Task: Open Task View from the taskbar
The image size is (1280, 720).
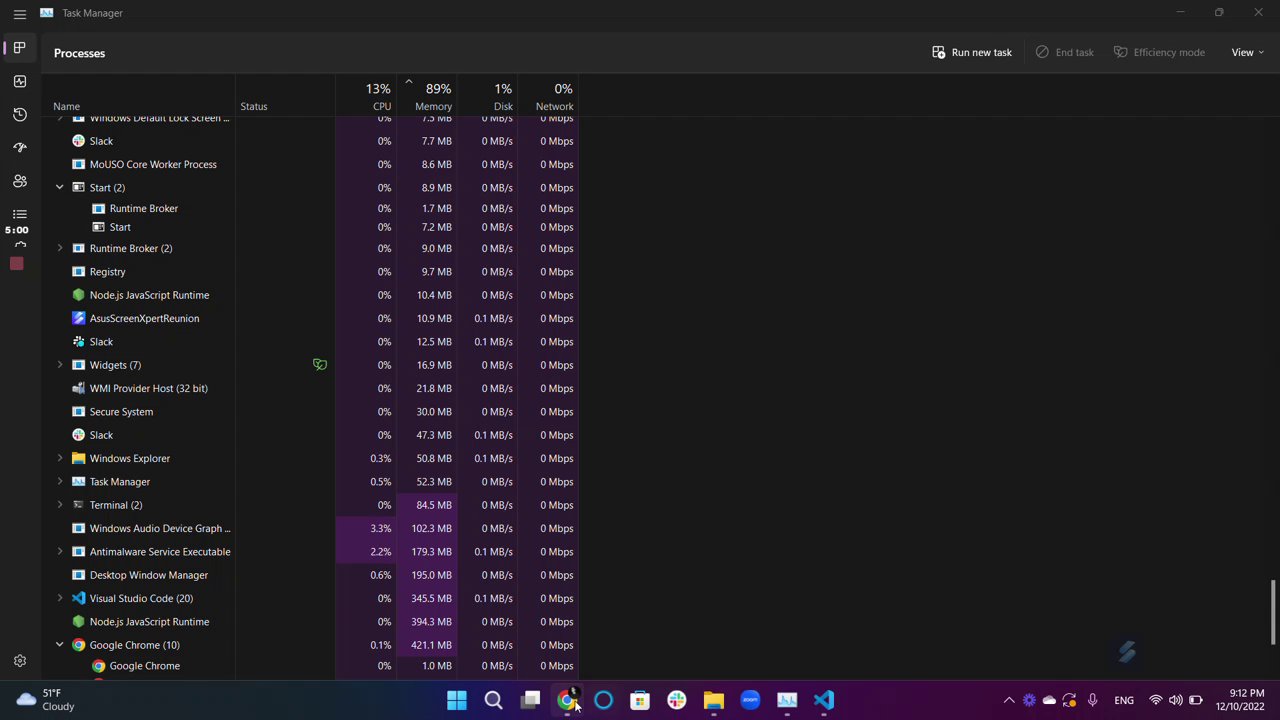Action: (x=530, y=700)
